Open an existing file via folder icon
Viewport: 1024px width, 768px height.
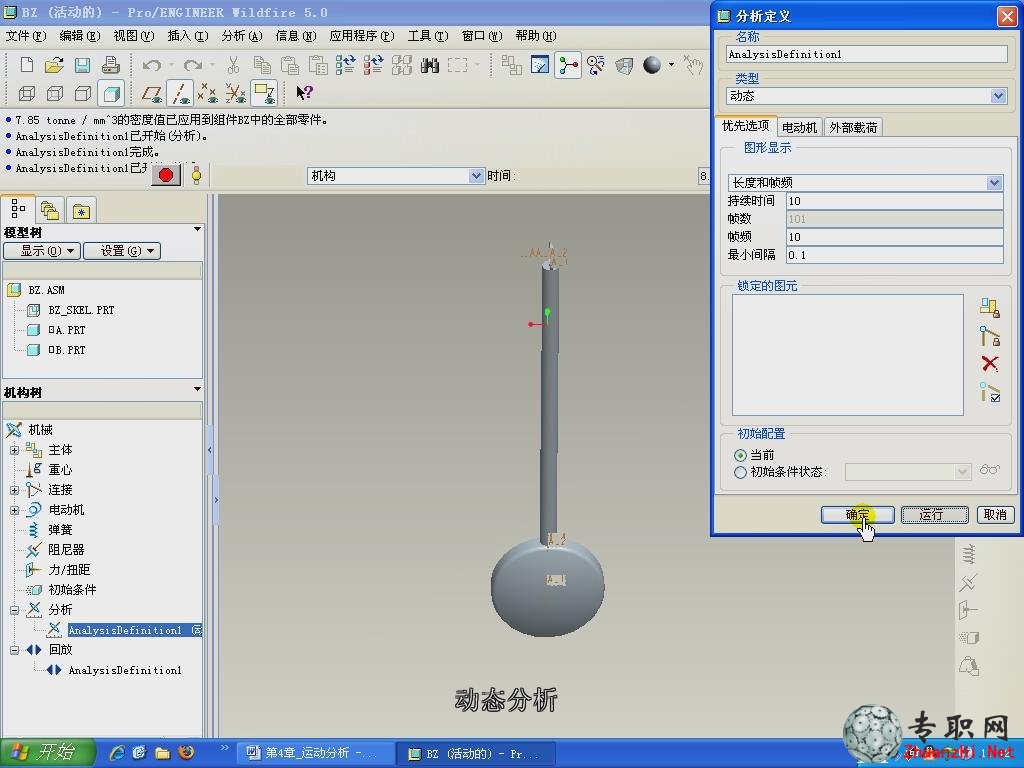(x=54, y=65)
